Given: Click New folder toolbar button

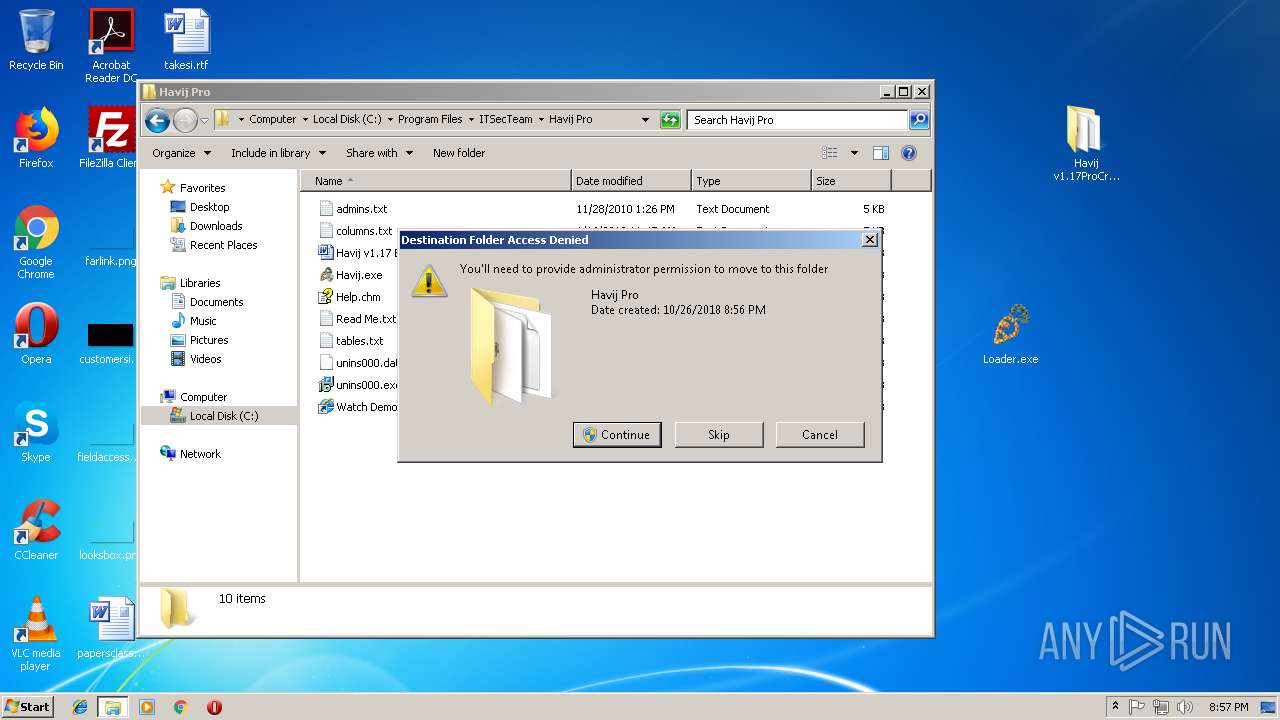Looking at the screenshot, I should point(459,153).
